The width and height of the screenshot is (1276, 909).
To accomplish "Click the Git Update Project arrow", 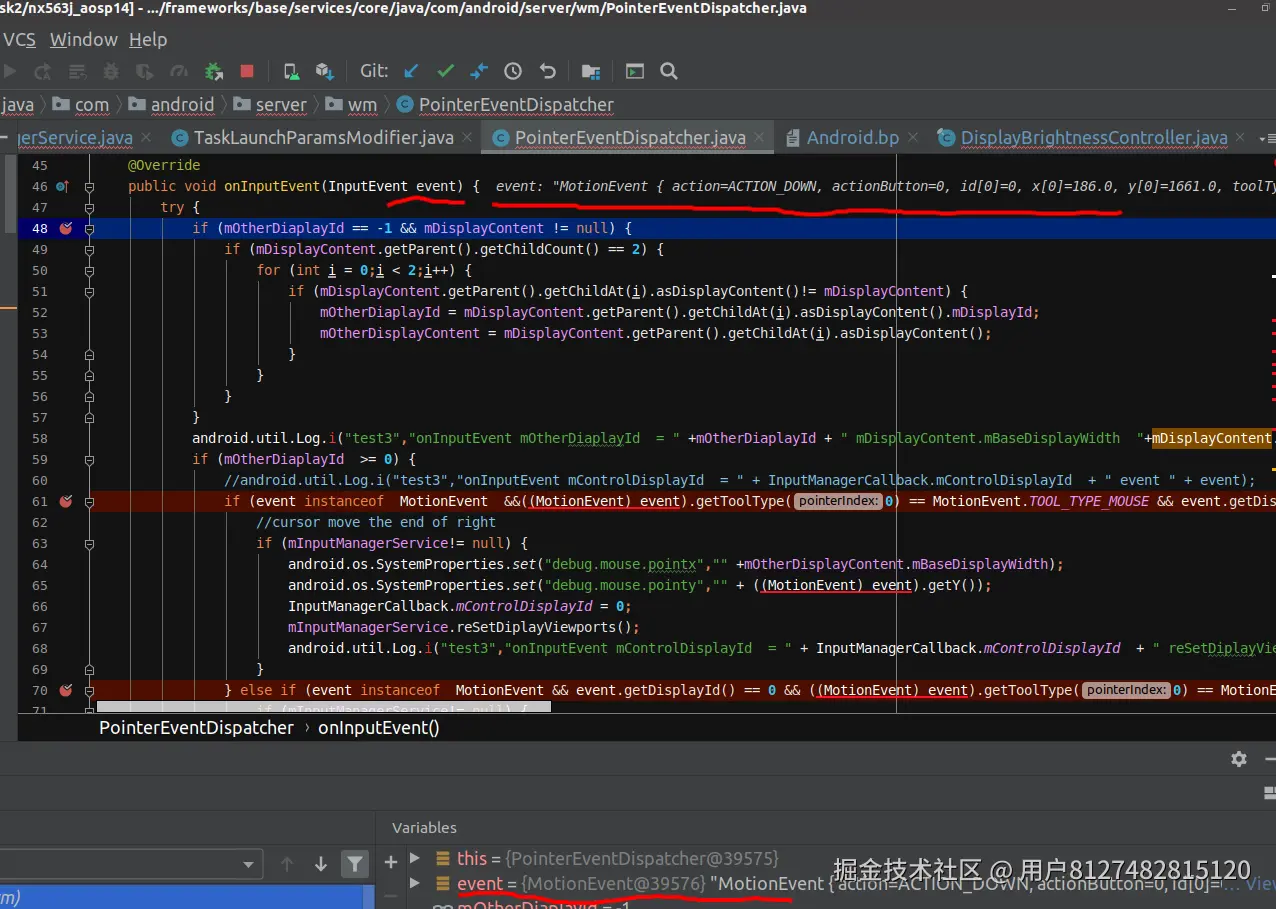I will [411, 71].
